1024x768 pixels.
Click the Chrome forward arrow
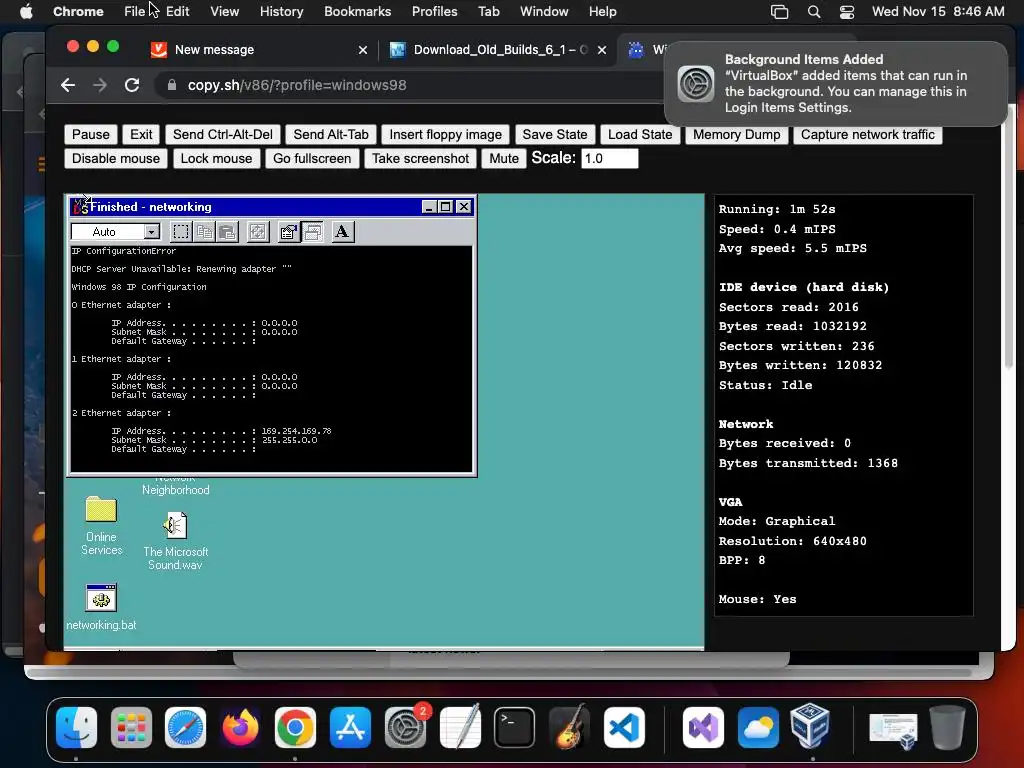point(100,85)
